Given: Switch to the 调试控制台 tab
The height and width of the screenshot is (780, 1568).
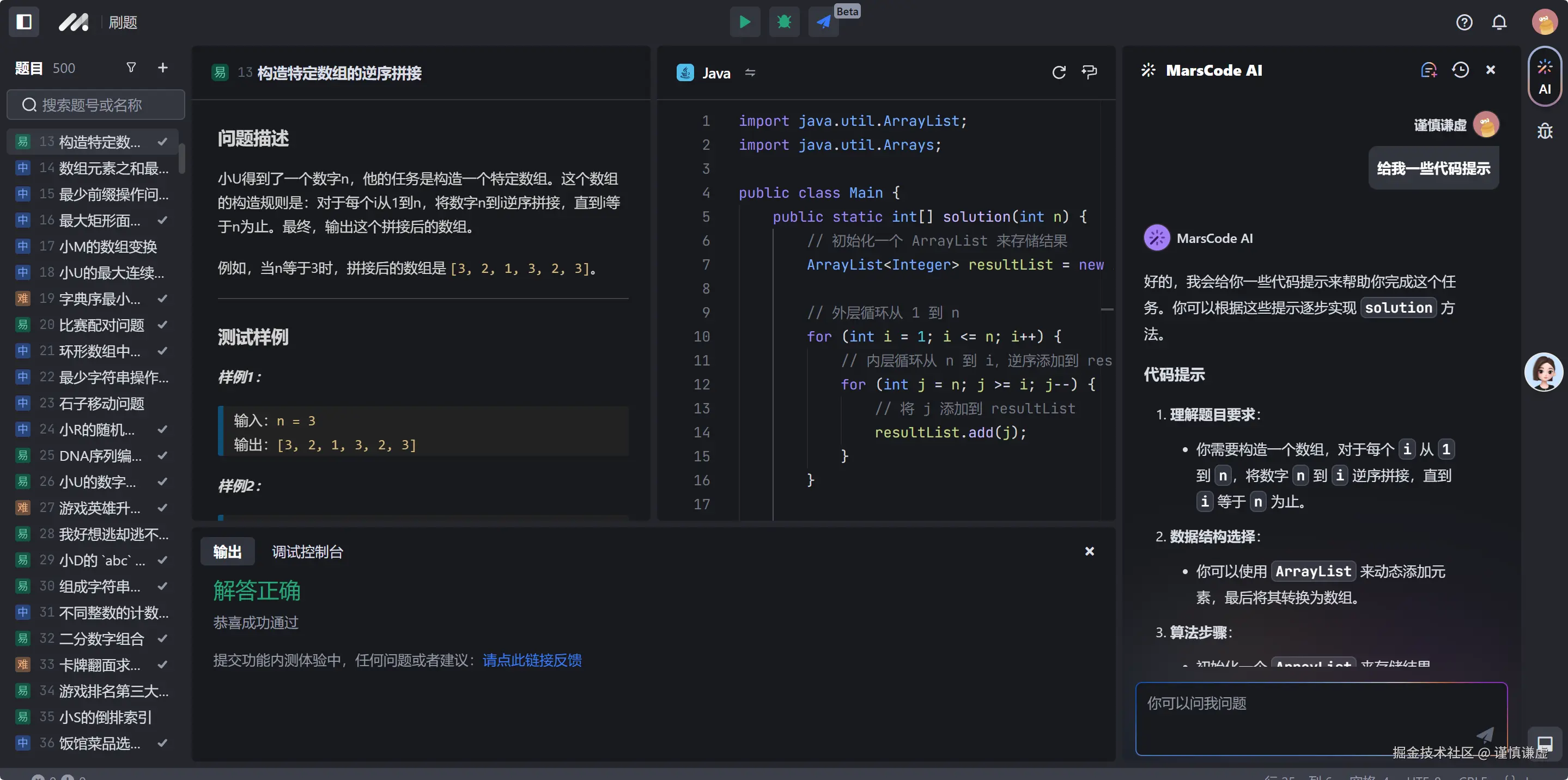Looking at the screenshot, I should [x=307, y=551].
